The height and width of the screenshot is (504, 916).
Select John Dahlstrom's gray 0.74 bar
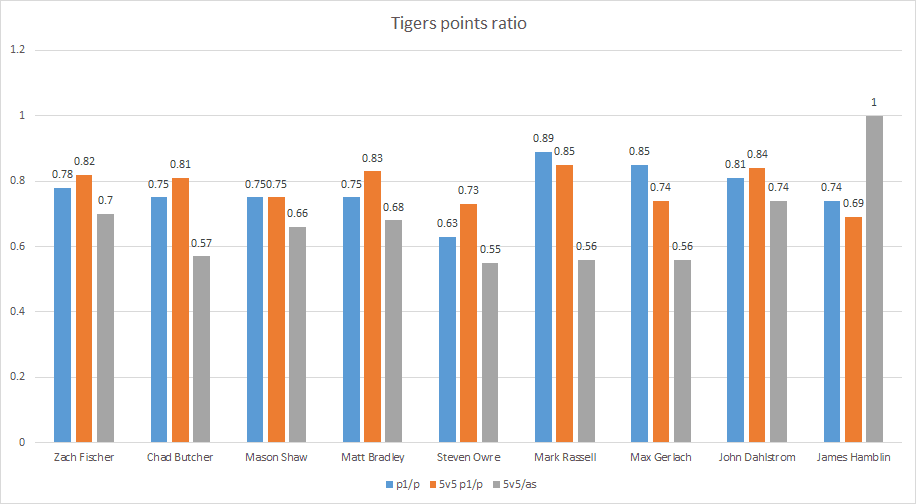[x=778, y=321]
